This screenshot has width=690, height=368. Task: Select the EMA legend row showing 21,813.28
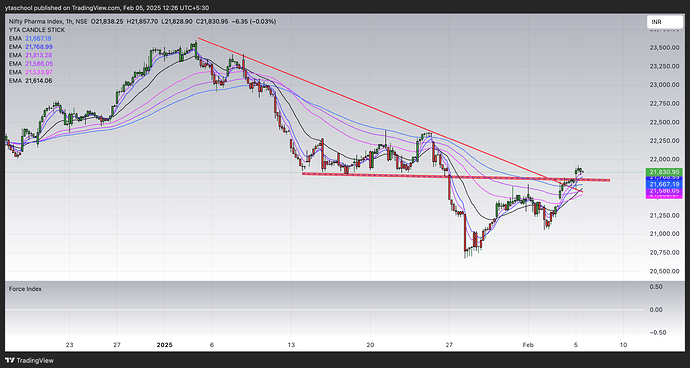pos(30,55)
